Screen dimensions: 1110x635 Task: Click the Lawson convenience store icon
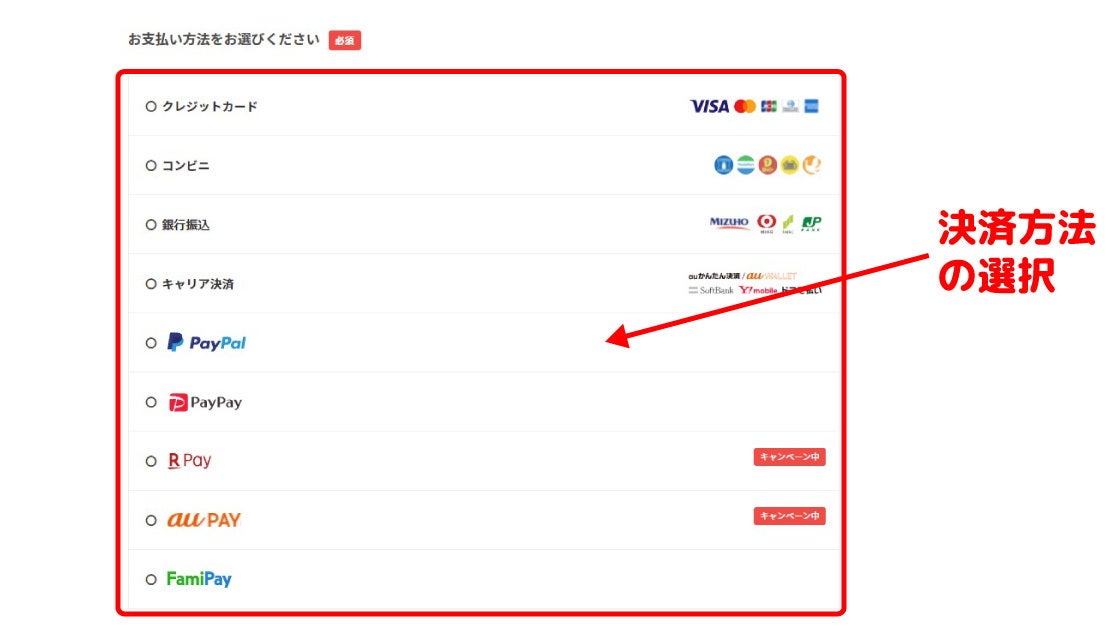point(723,165)
